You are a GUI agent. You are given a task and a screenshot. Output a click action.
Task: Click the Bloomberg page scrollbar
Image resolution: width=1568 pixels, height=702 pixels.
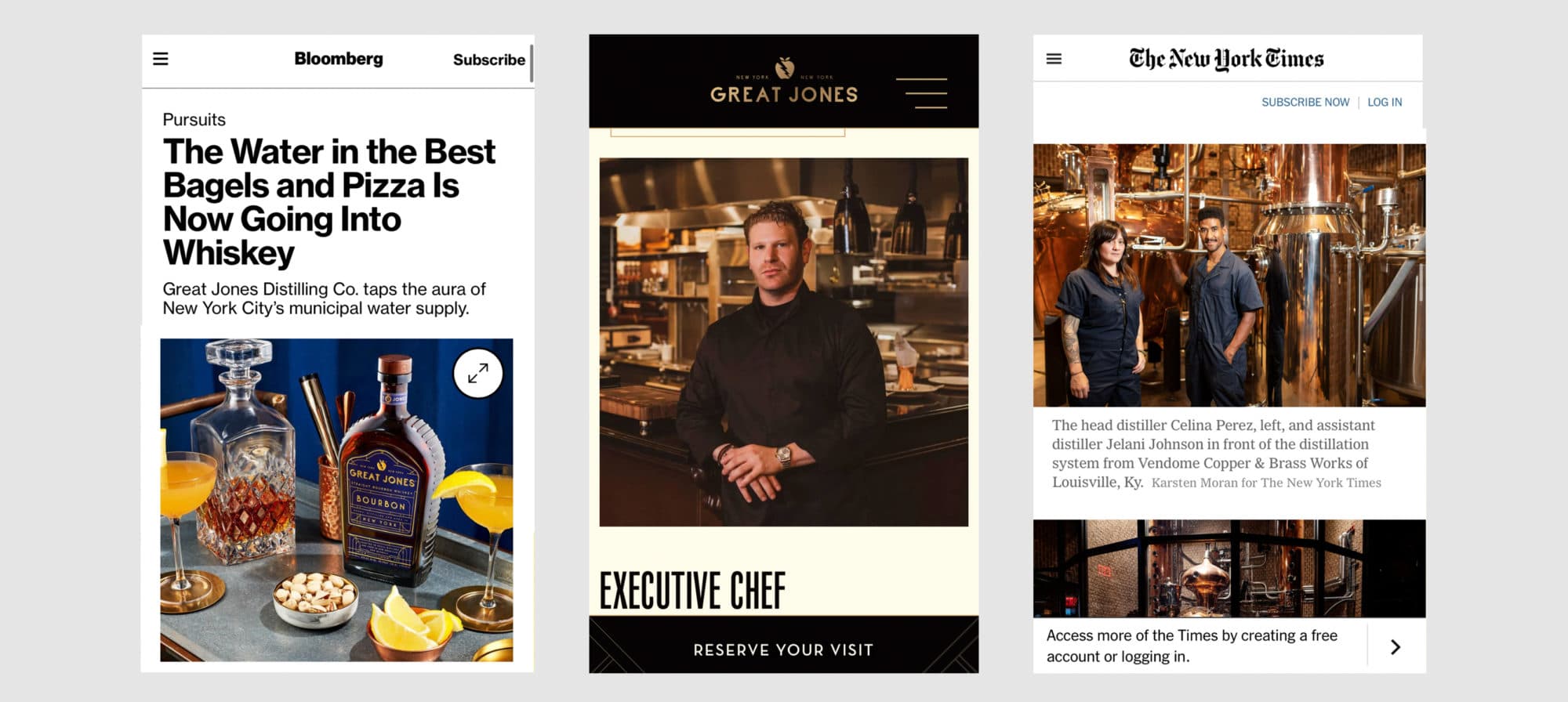click(532, 63)
